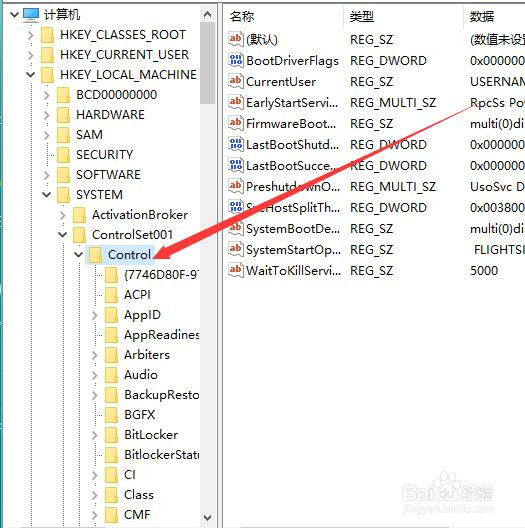Collapse the Control key

click(78, 255)
